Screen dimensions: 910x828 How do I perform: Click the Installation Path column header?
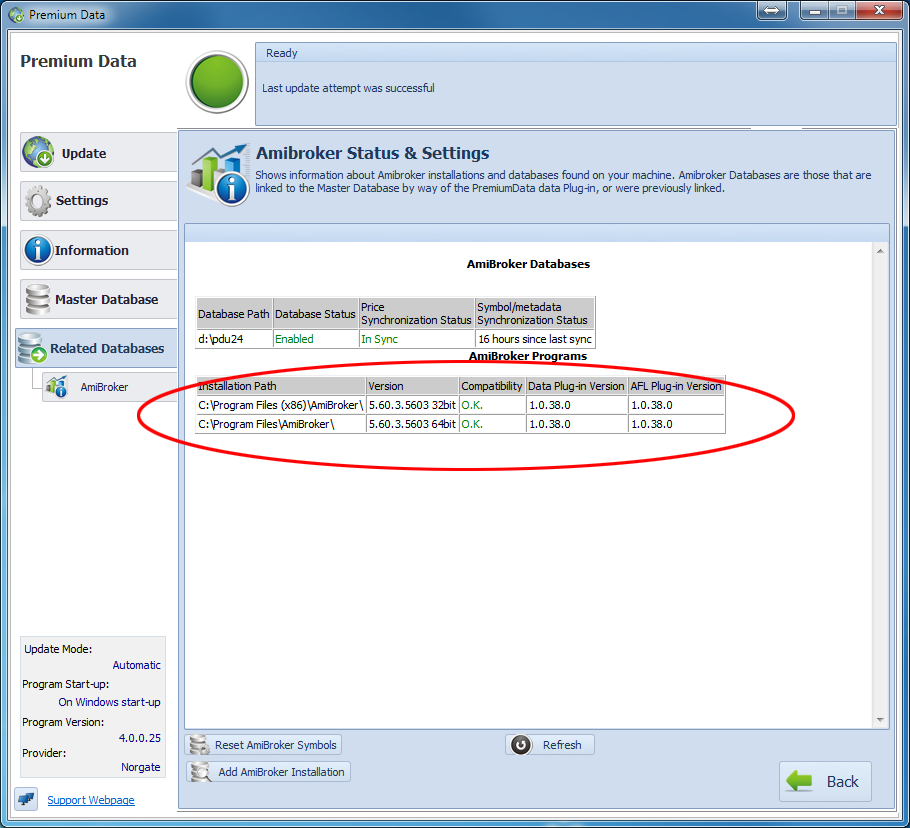point(281,386)
